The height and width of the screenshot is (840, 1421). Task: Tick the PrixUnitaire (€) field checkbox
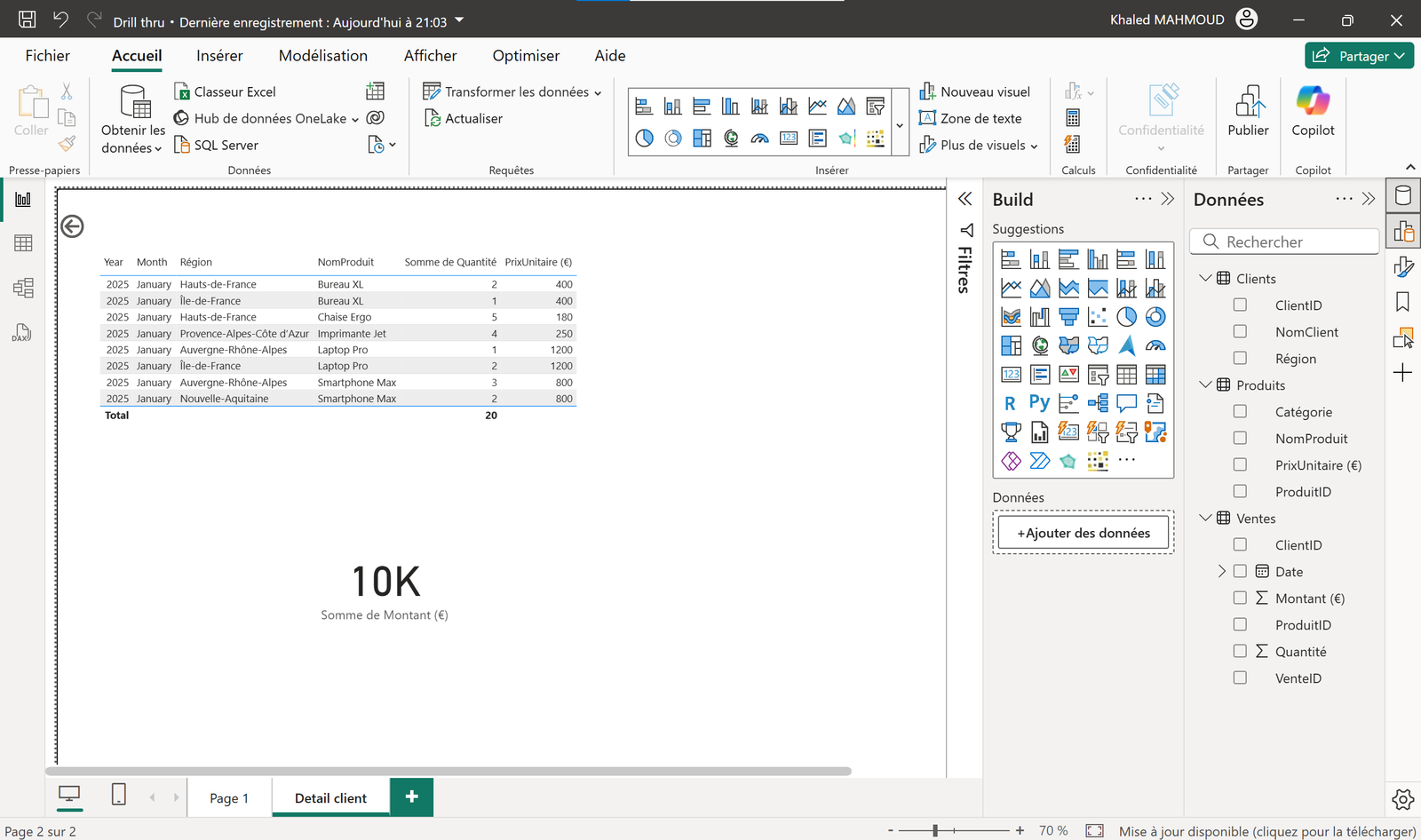coord(1240,464)
